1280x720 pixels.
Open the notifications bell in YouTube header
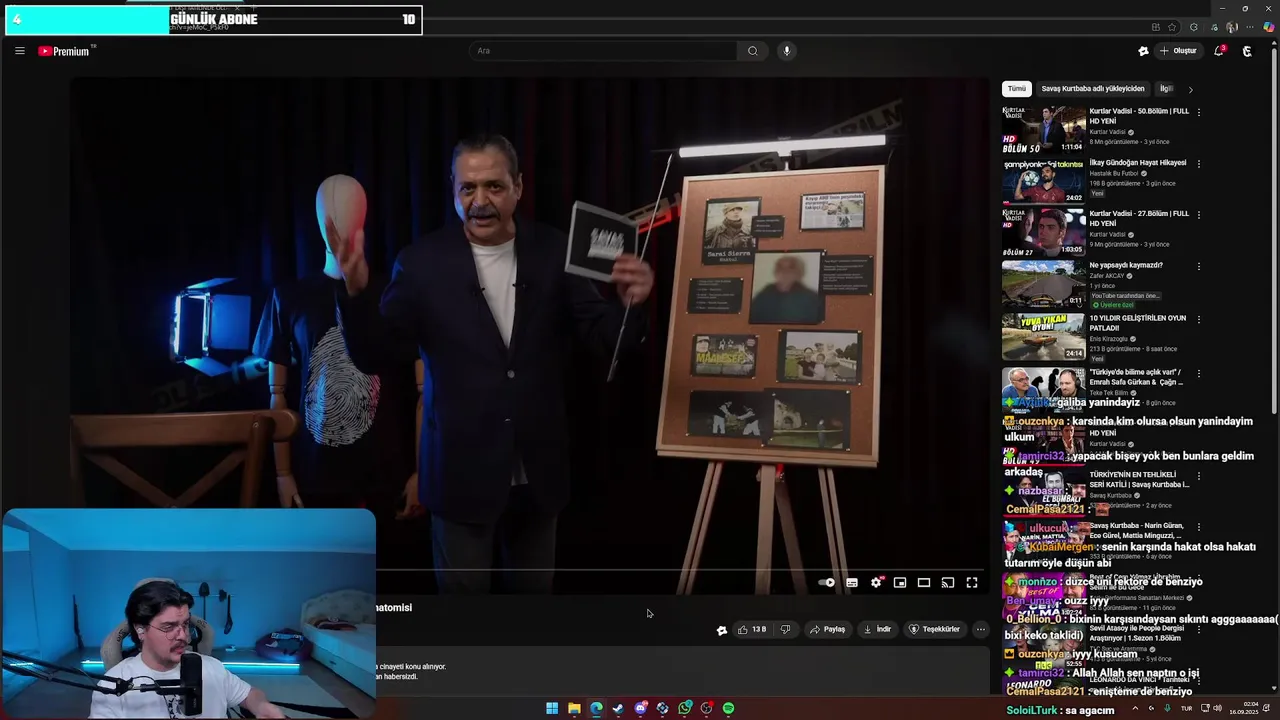(x=1218, y=51)
